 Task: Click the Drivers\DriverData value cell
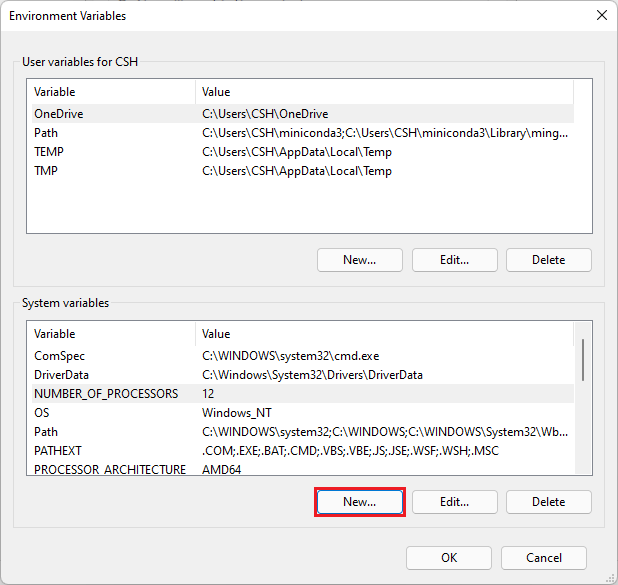[x=312, y=374]
